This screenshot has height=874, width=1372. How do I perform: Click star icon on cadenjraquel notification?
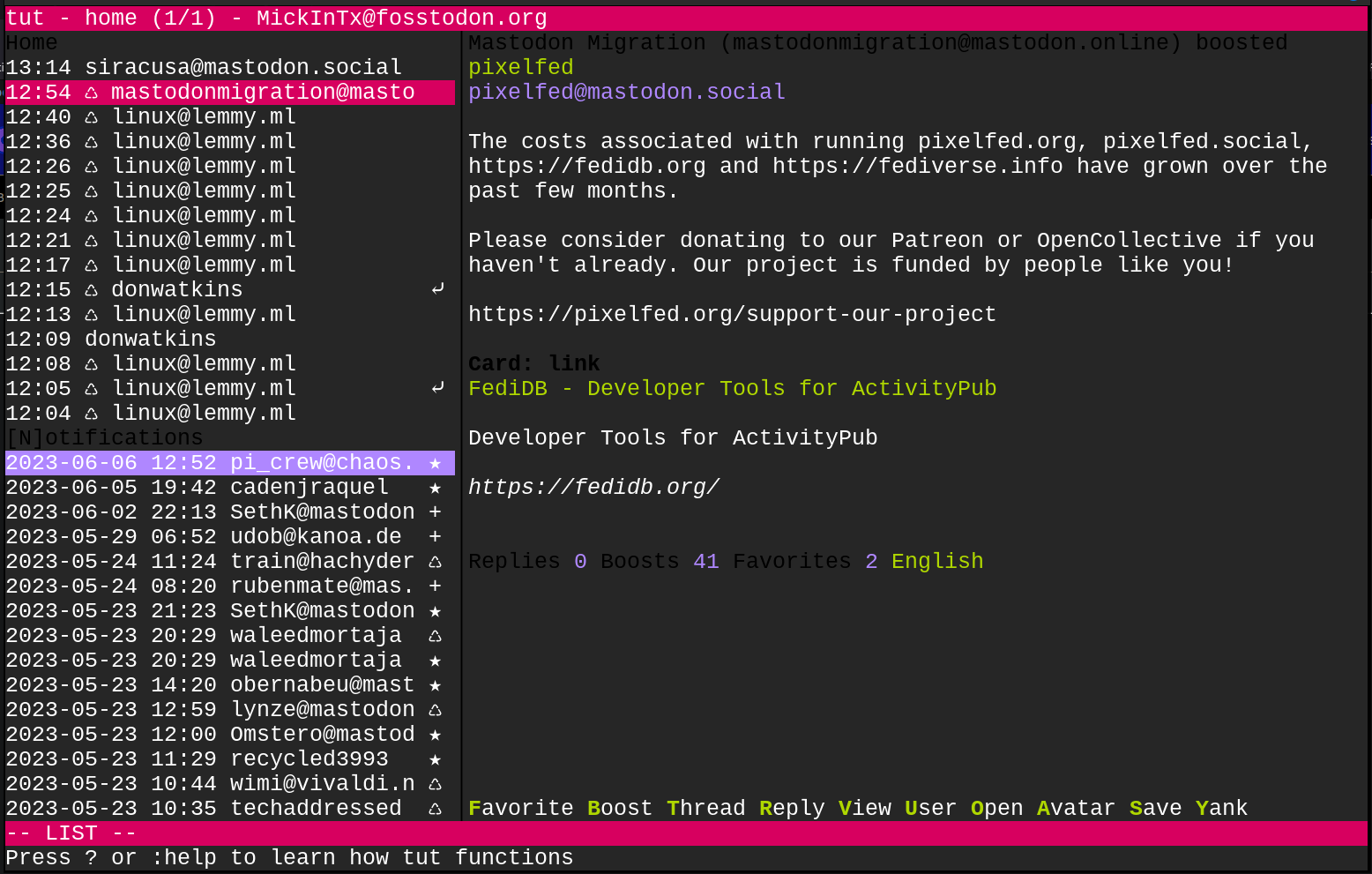point(435,488)
